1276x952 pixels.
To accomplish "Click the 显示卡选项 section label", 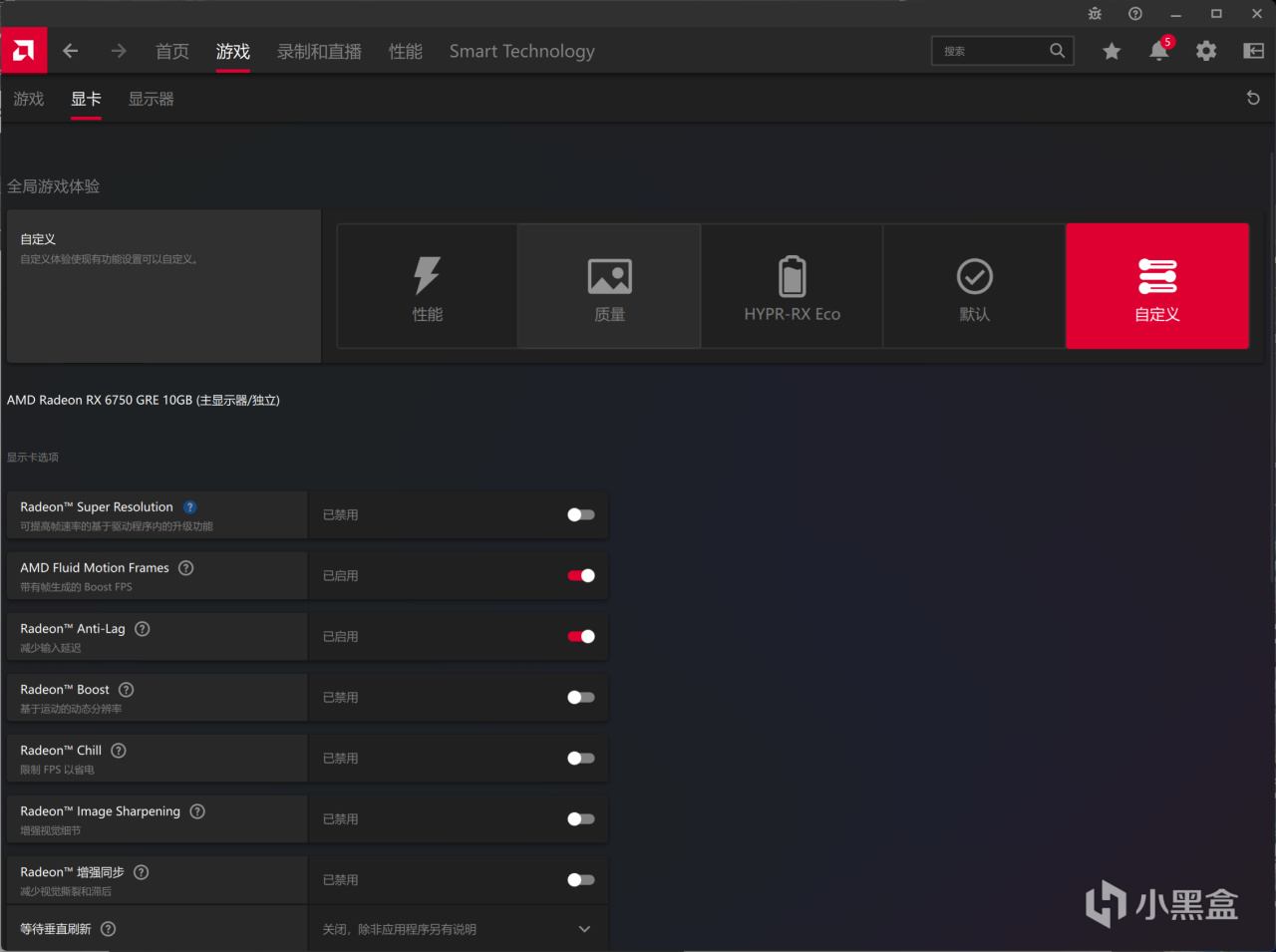I will pyautogui.click(x=33, y=458).
